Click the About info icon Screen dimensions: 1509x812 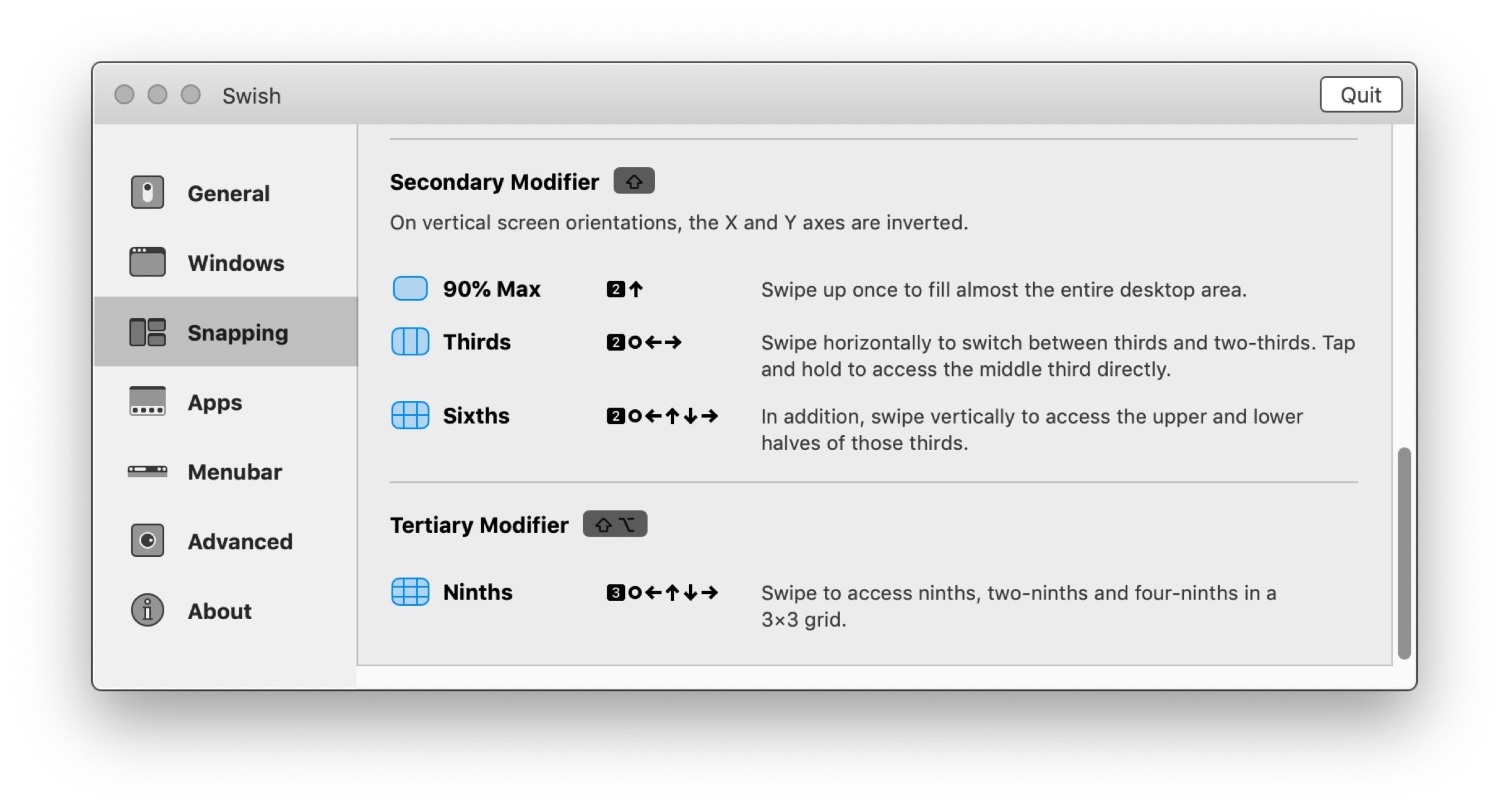(147, 610)
